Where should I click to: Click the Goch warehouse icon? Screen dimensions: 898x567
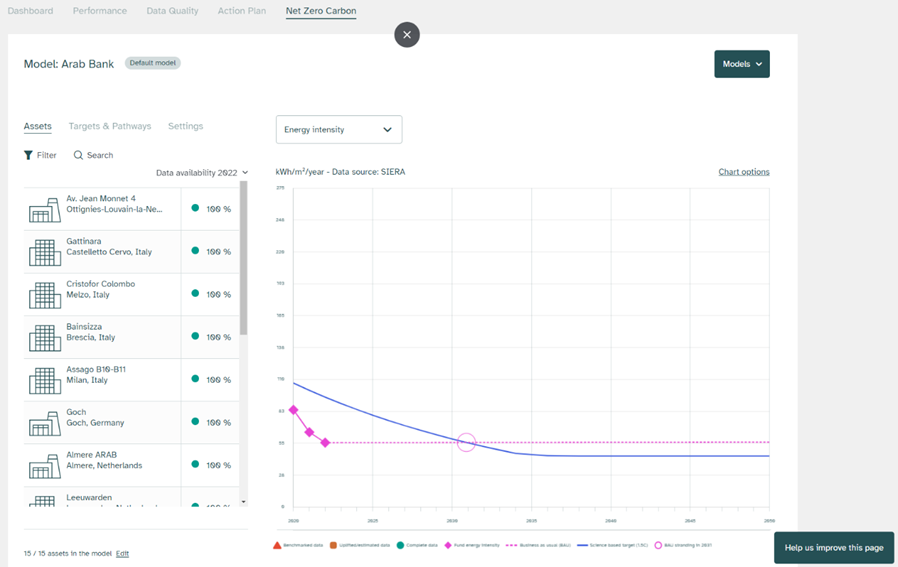tap(44, 423)
